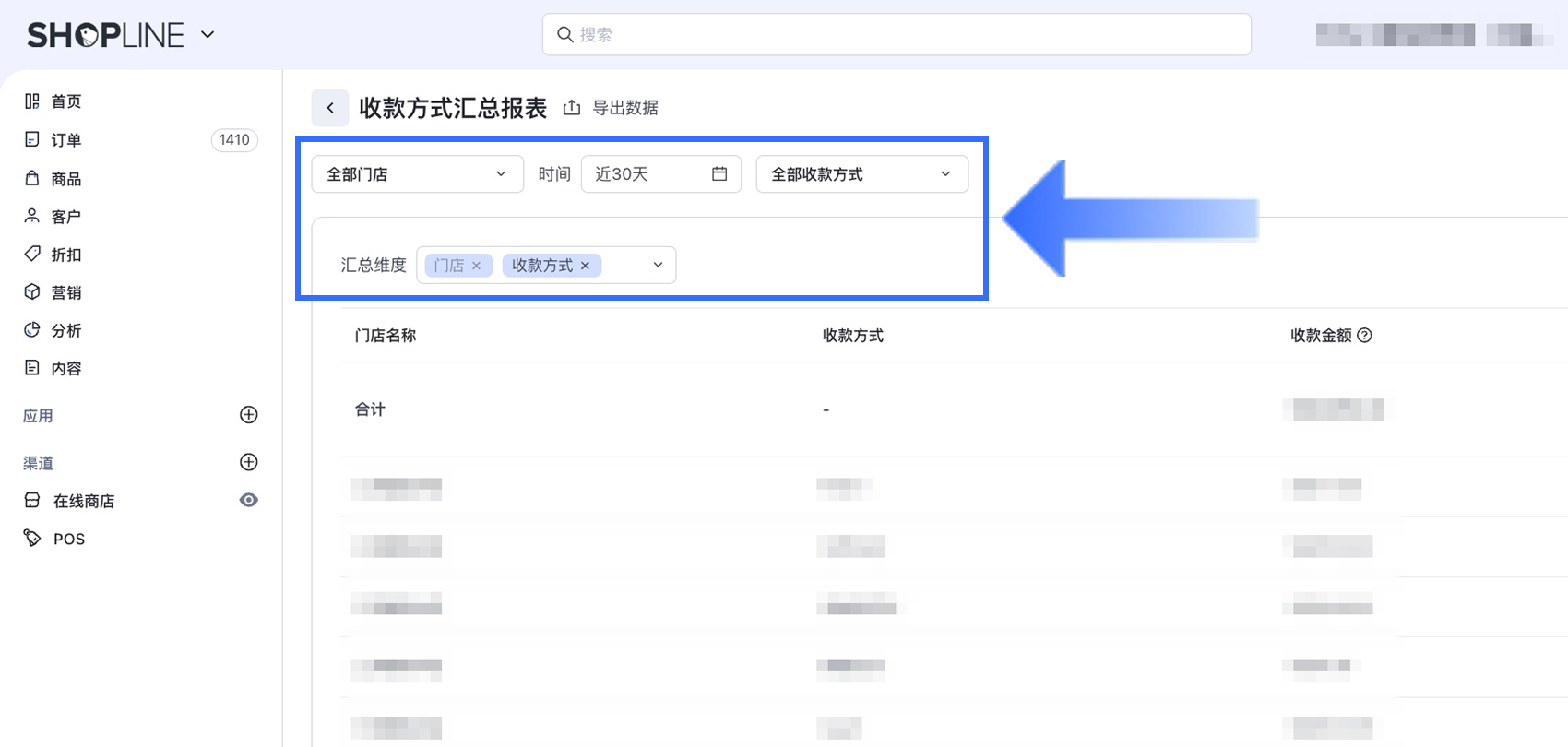Click the 渠道 section label
This screenshot has height=747, width=1568.
38,463
